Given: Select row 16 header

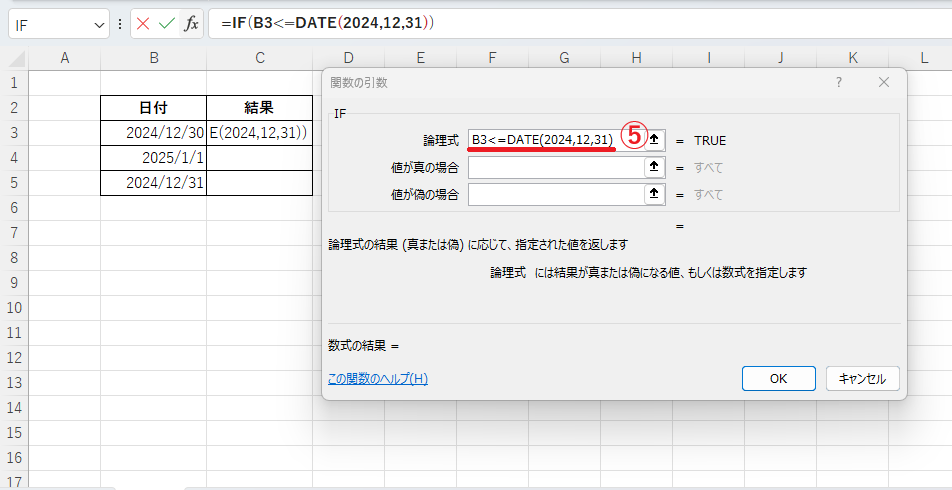Looking at the screenshot, I should click(14, 457).
